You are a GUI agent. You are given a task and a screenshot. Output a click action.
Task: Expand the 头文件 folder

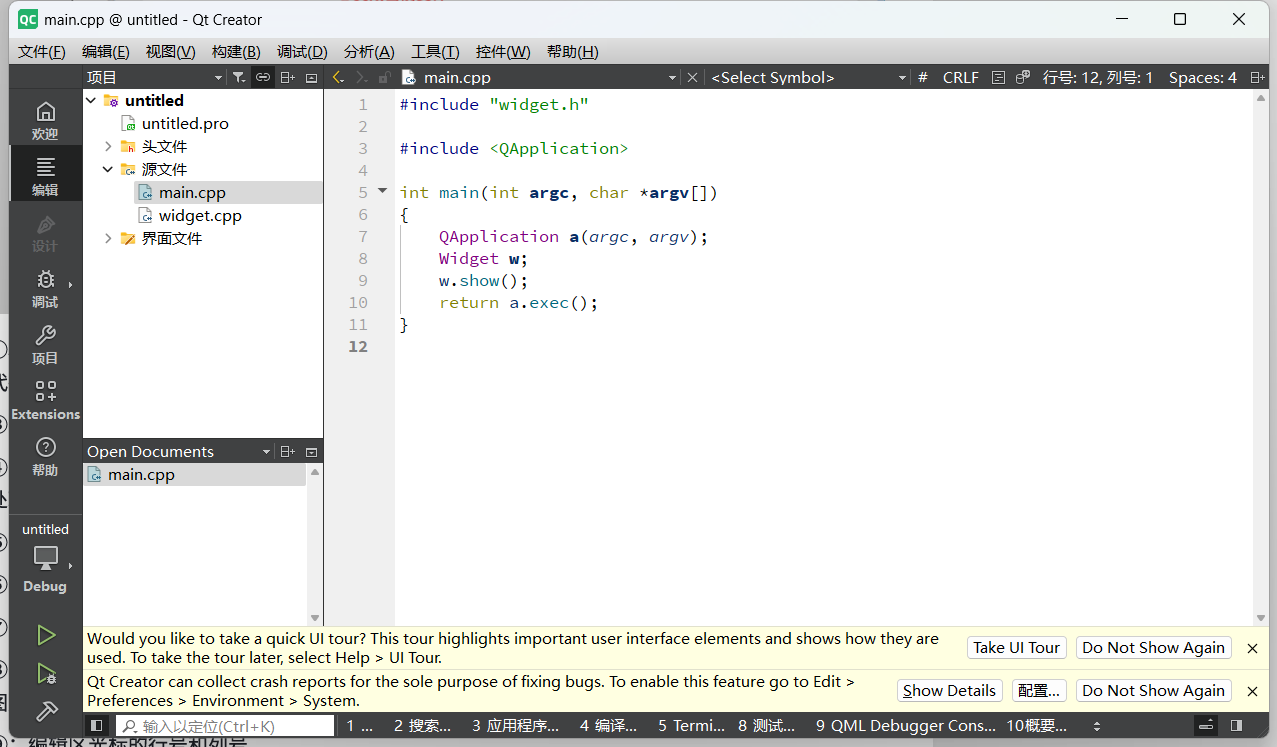tap(108, 146)
